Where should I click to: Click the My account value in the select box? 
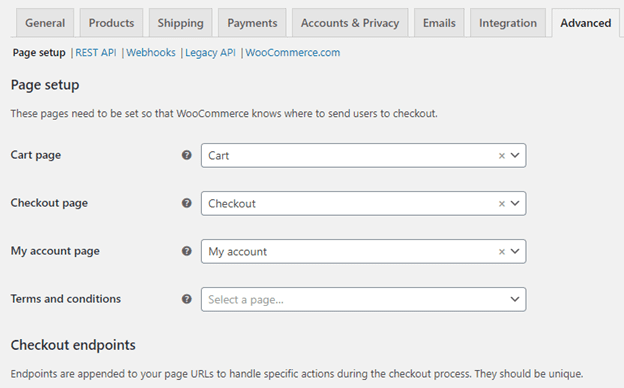238,252
